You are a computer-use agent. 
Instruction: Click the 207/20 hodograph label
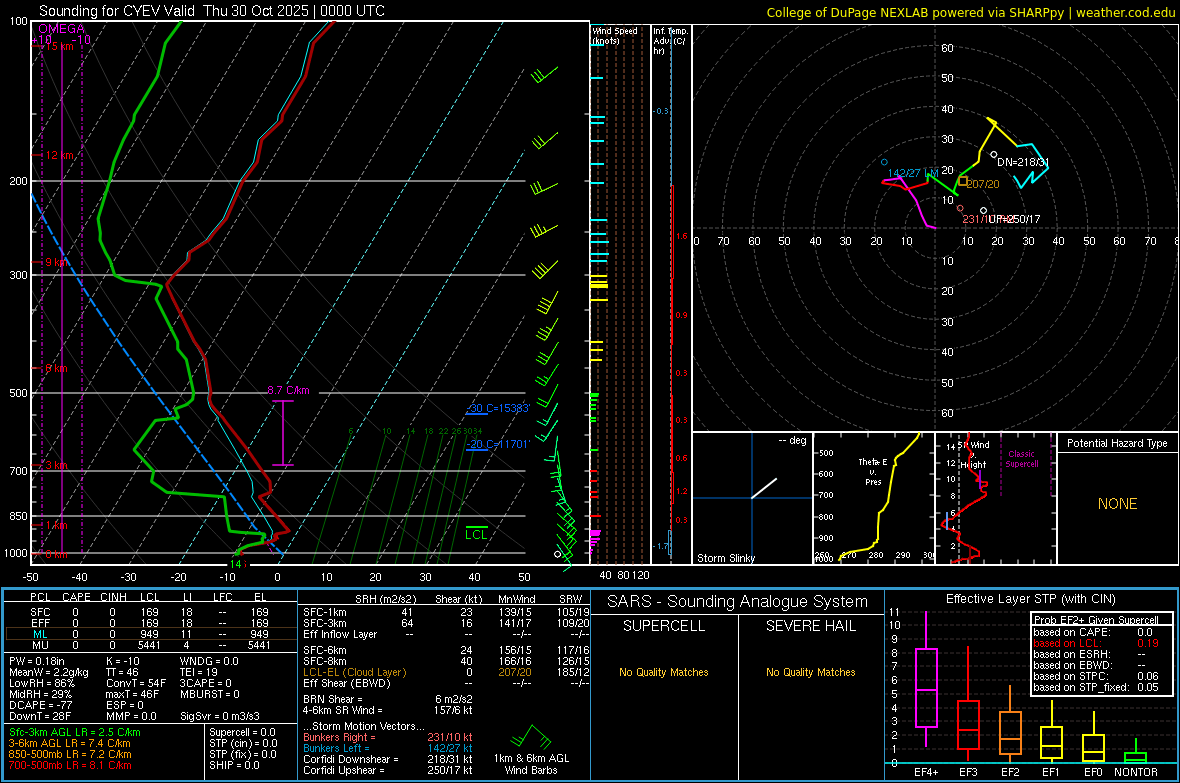[x=983, y=184]
